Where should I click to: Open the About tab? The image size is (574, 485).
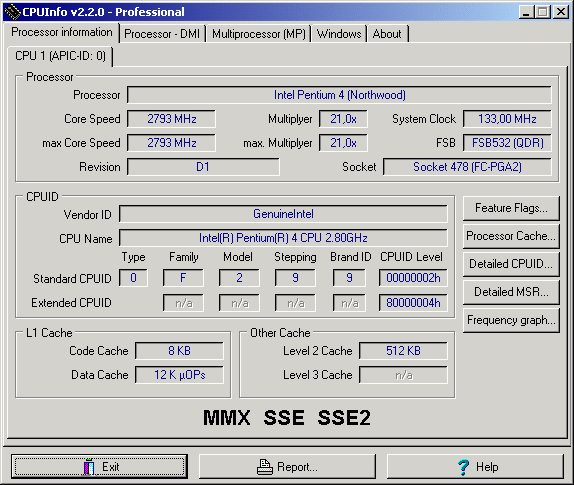[x=387, y=34]
